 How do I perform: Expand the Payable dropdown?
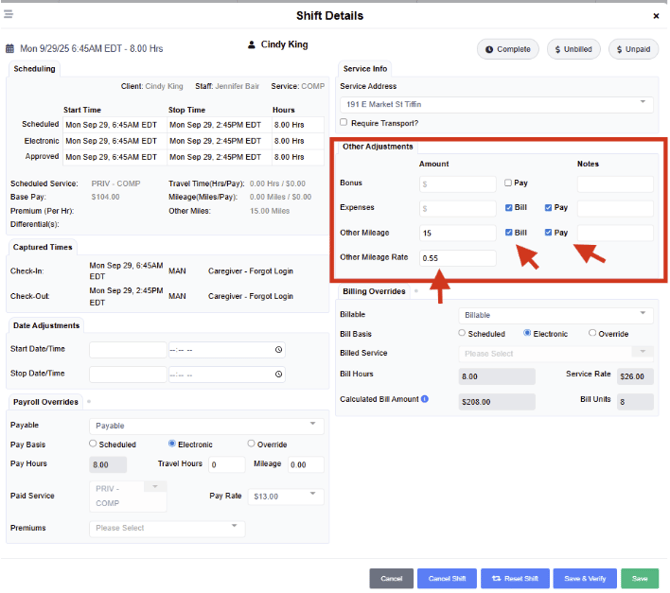206,425
